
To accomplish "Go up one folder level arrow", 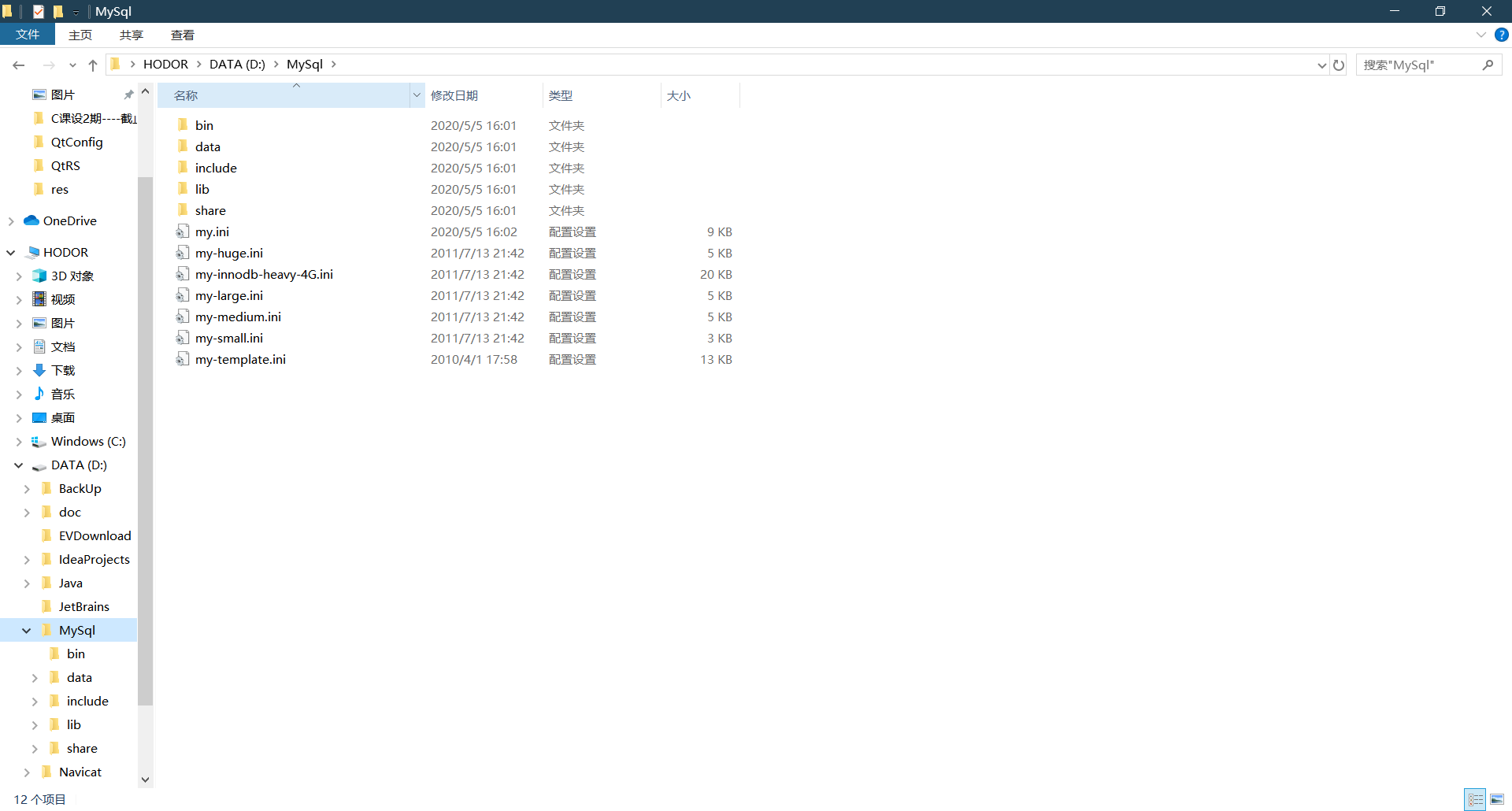I will [x=93, y=65].
